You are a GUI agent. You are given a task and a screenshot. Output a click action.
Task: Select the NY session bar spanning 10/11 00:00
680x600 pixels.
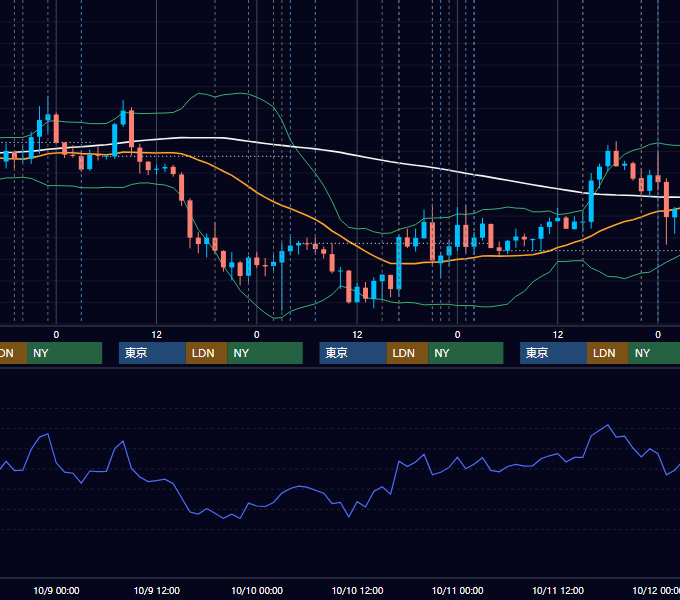click(x=466, y=353)
